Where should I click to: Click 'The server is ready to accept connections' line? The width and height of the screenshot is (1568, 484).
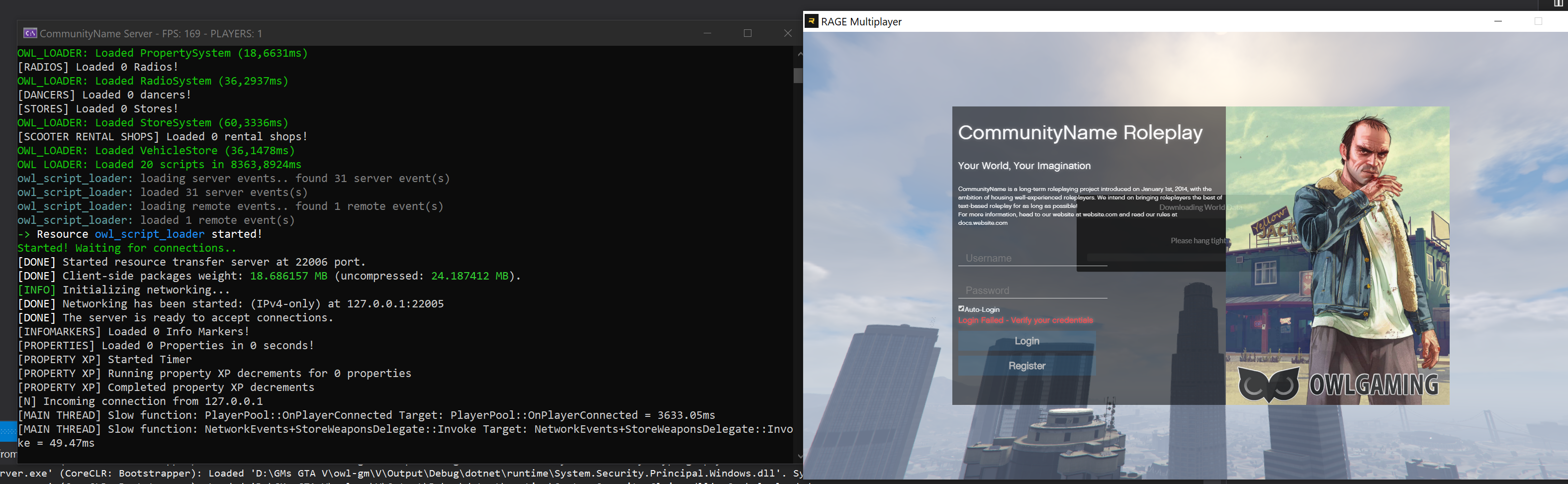176,318
